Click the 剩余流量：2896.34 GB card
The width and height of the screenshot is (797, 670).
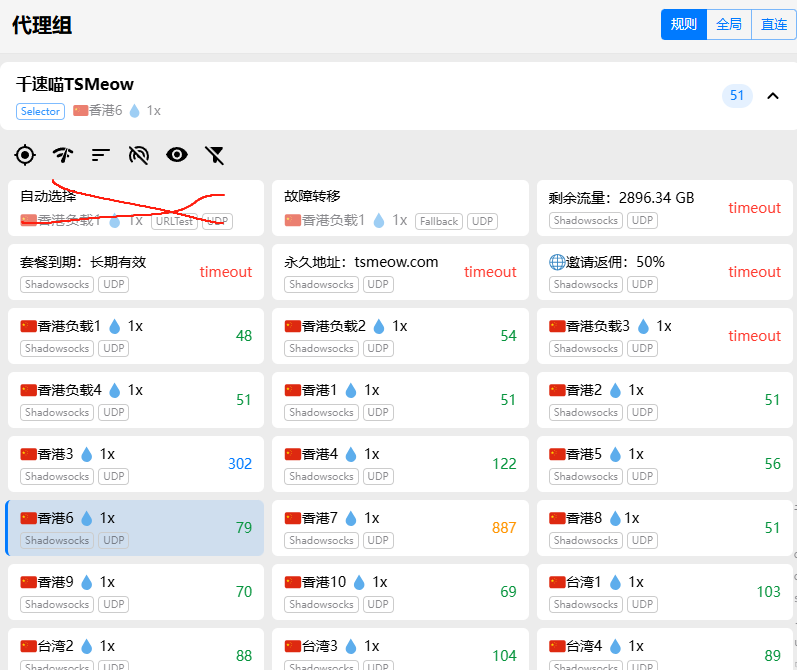[665, 208]
